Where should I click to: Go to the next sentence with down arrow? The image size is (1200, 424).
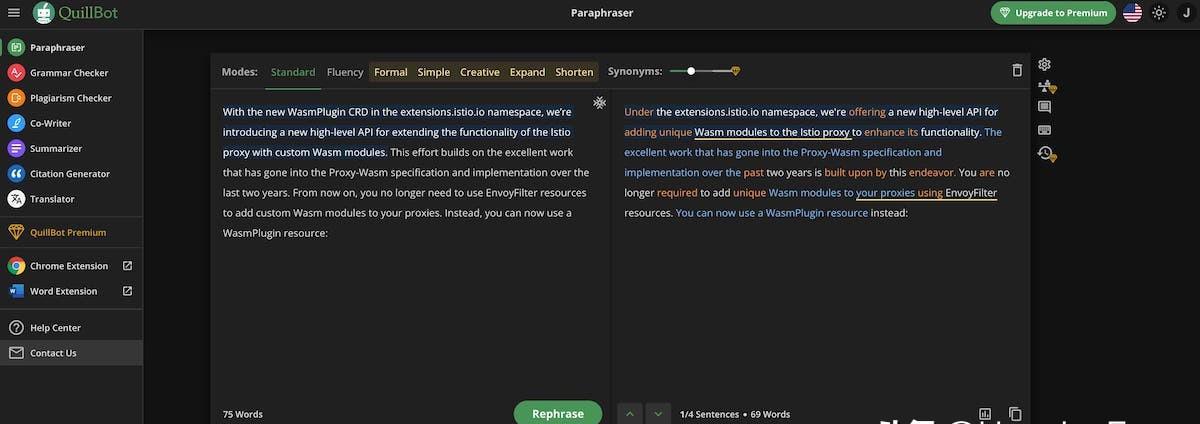coord(657,413)
